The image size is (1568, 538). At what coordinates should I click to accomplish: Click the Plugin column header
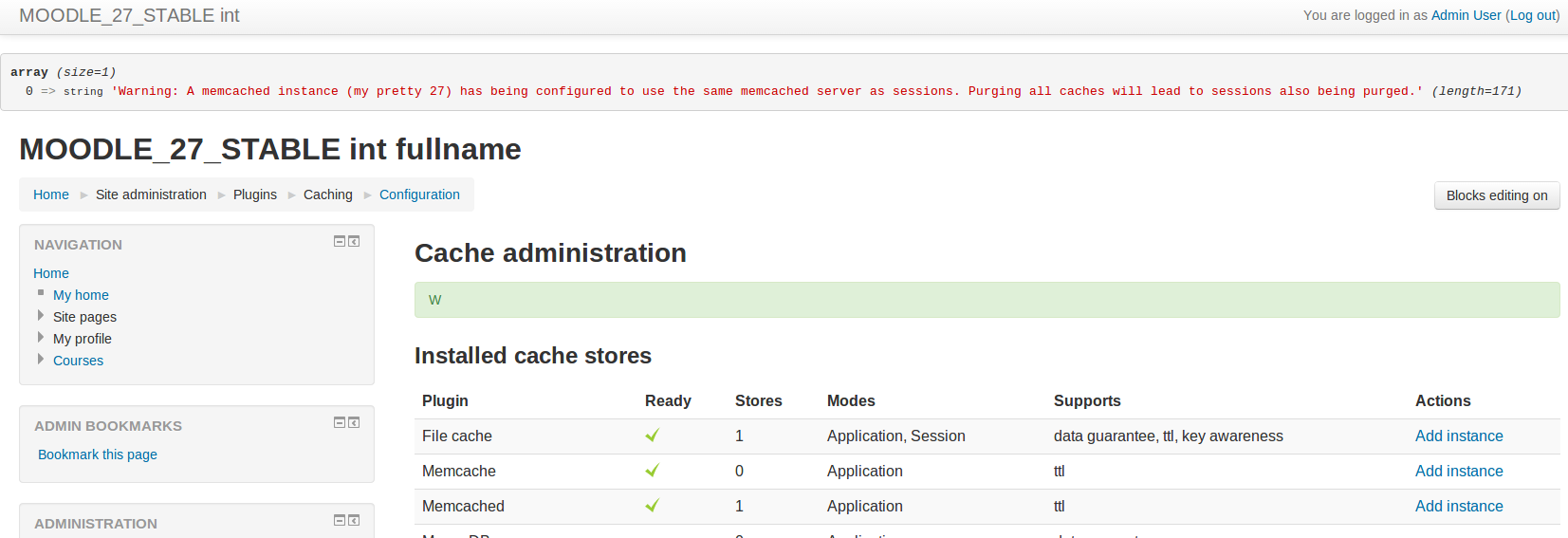pos(445,400)
